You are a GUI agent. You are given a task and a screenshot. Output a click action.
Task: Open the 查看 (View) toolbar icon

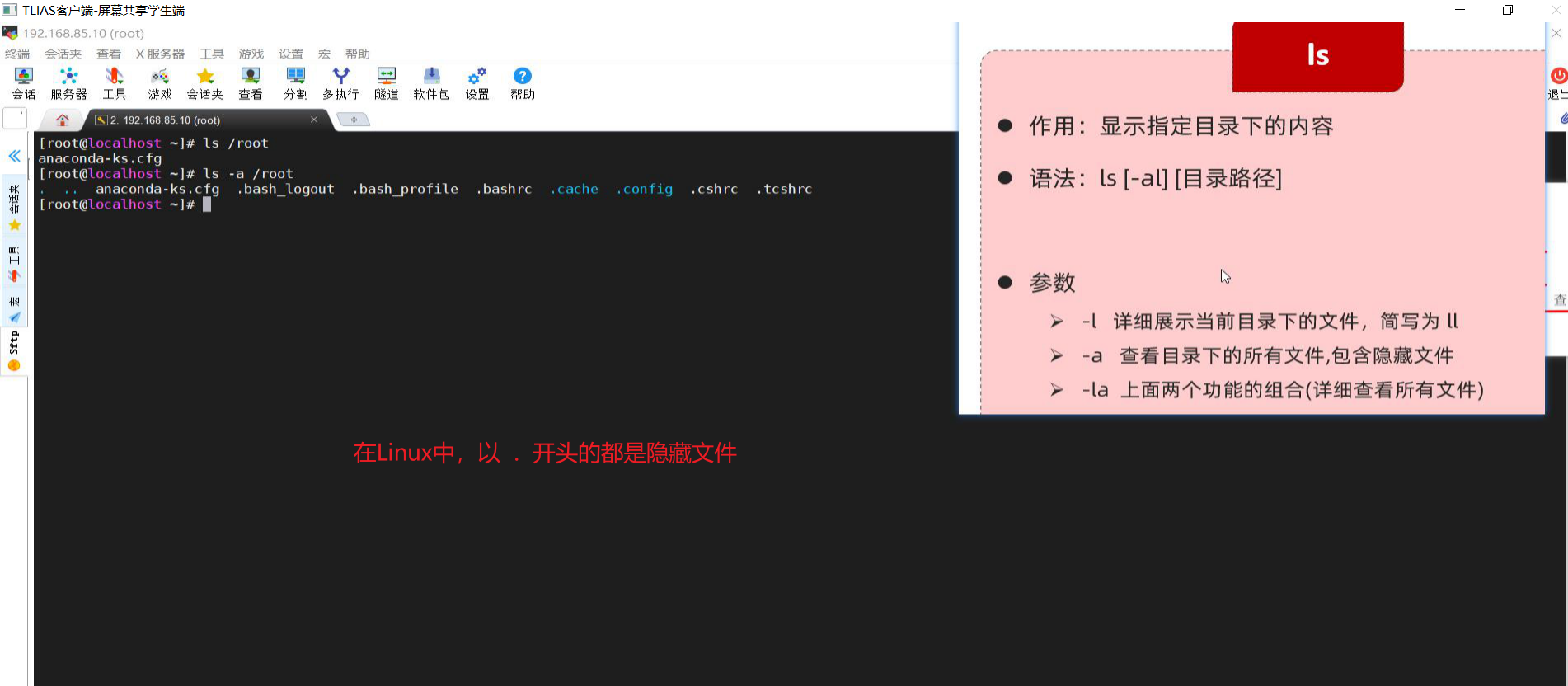click(x=251, y=84)
